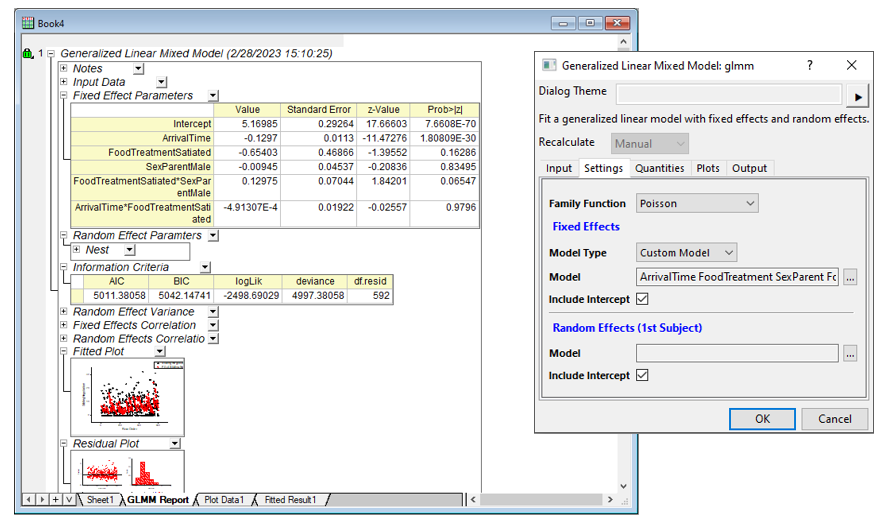The width and height of the screenshot is (889, 523).
Task: Click Random Effects Model input field
Action: click(x=737, y=353)
